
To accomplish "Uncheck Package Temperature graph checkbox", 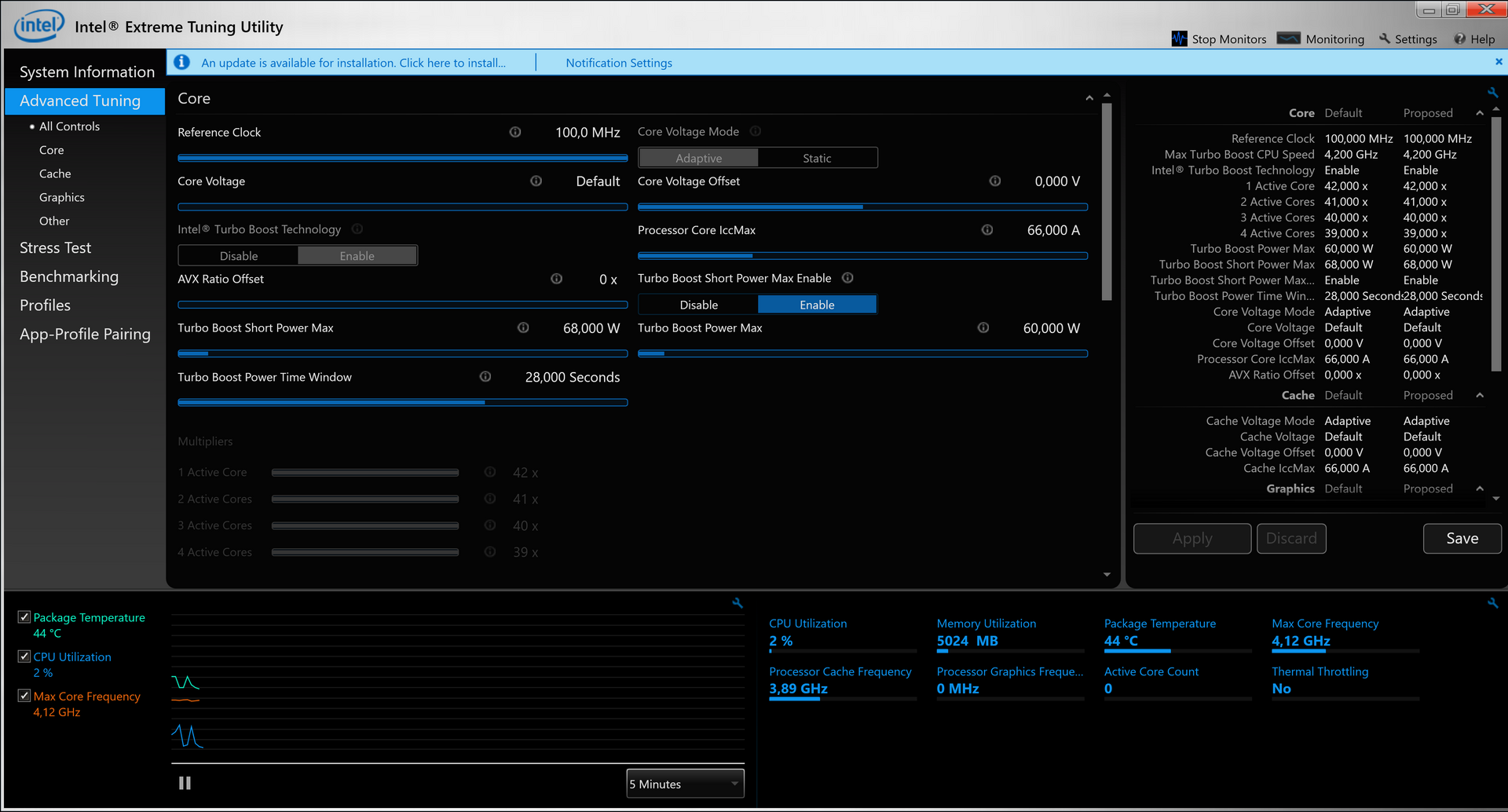I will (24, 617).
